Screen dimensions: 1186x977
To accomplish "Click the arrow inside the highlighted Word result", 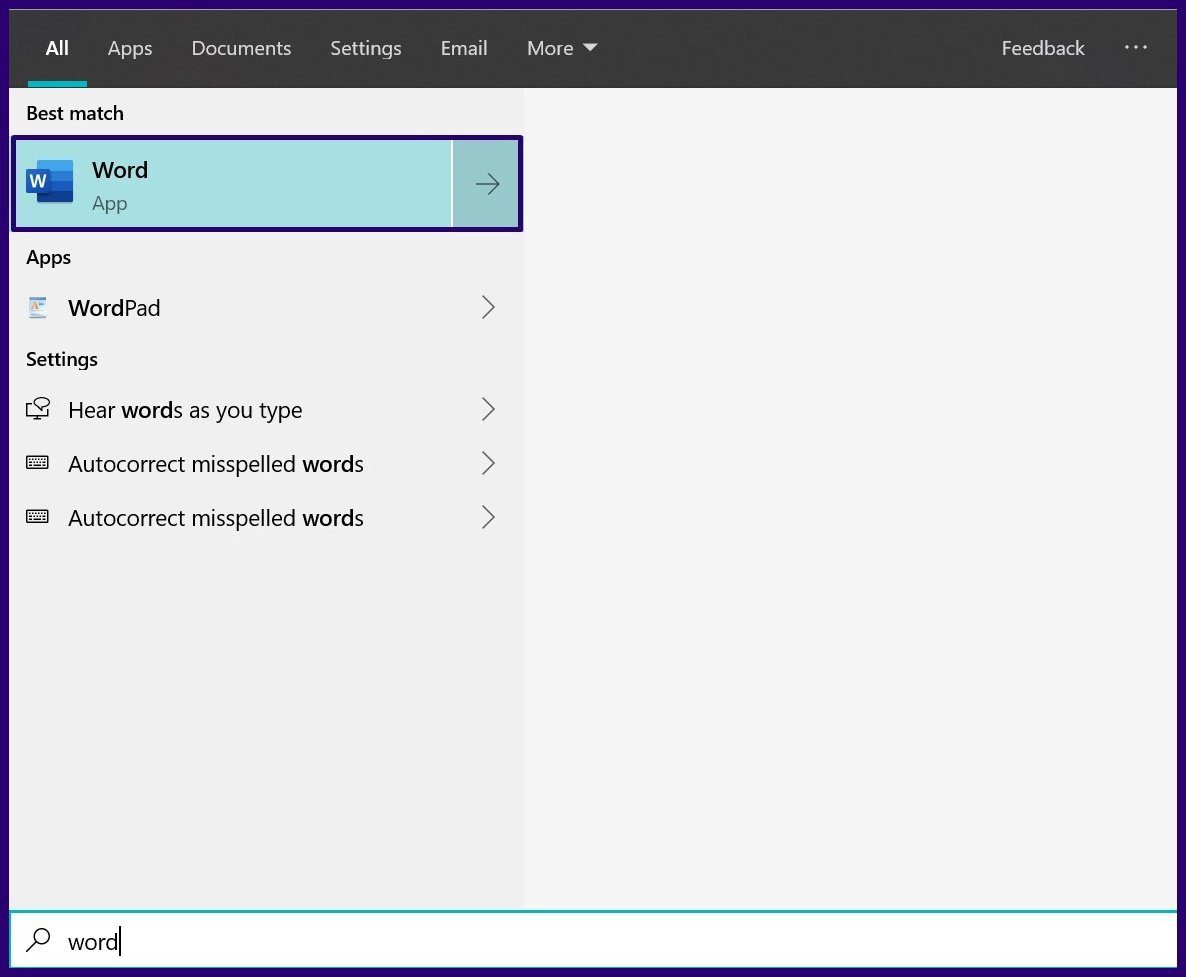I will click(x=487, y=183).
